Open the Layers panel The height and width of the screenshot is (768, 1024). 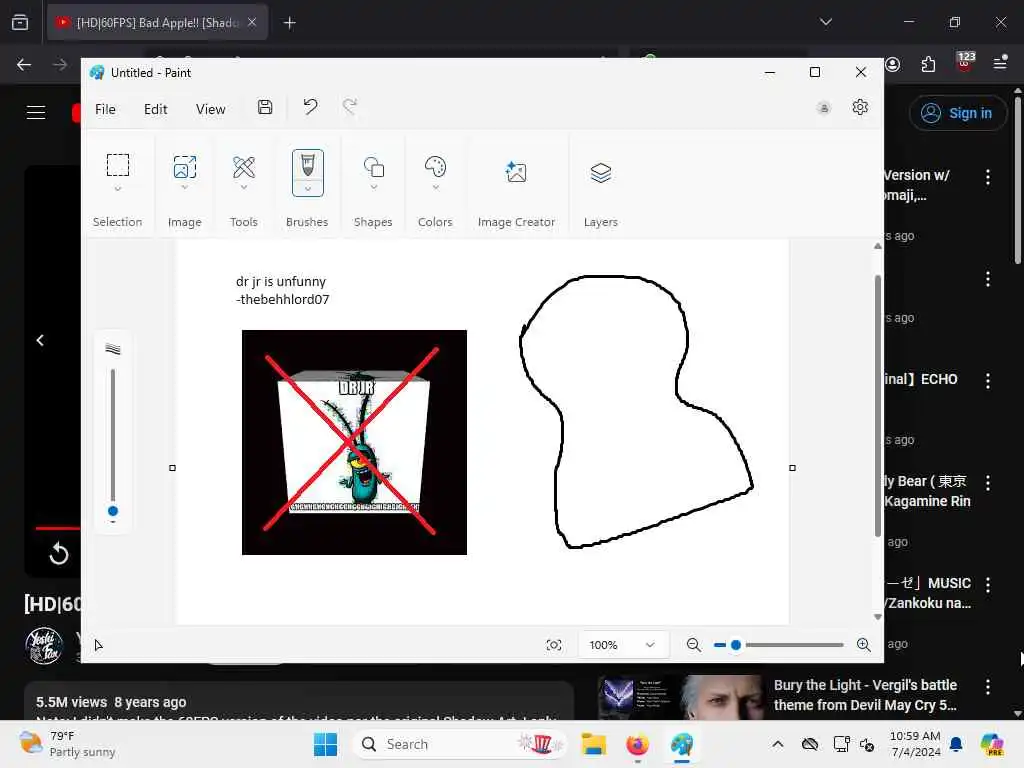601,173
